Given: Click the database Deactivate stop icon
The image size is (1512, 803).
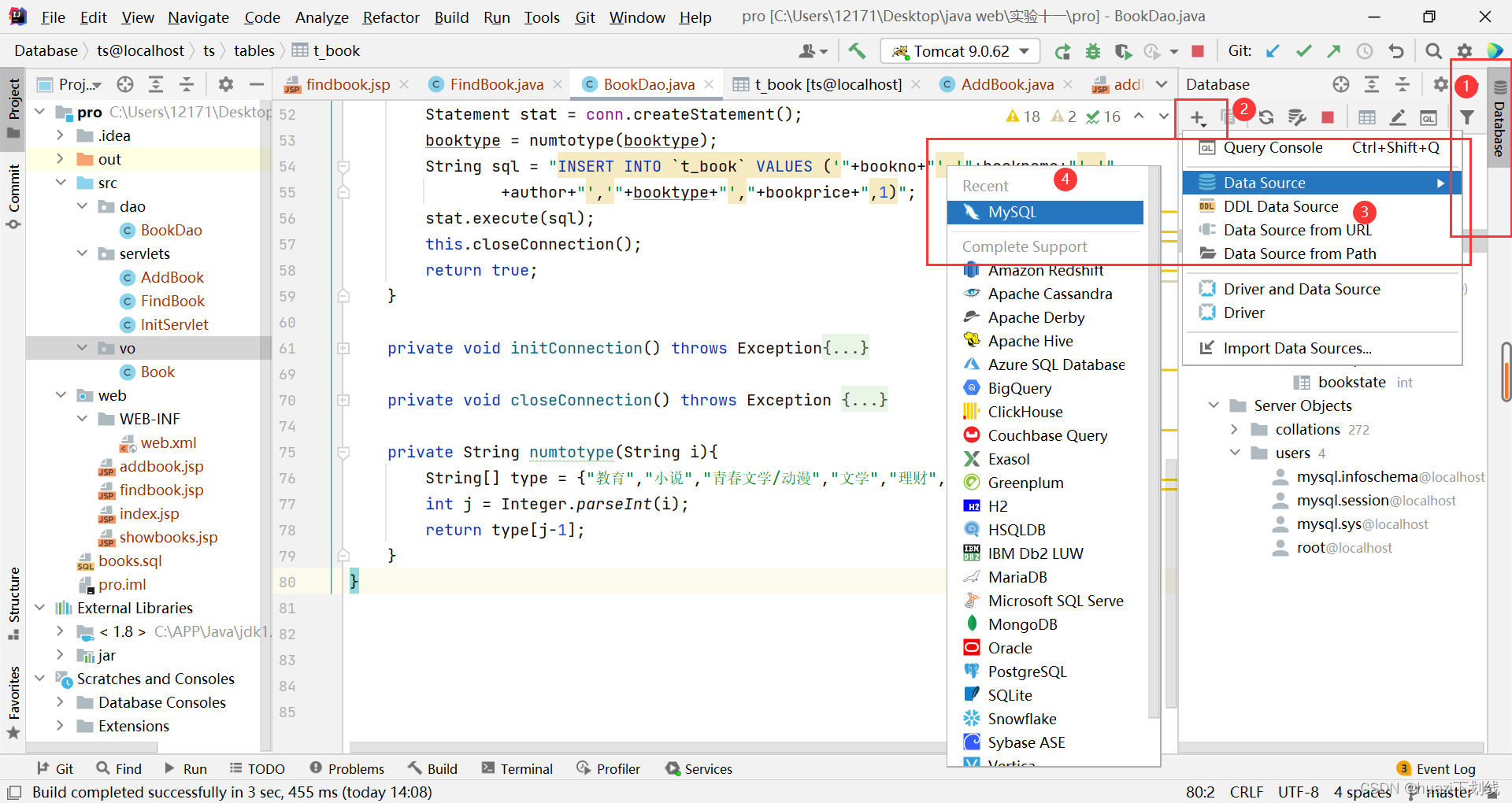Looking at the screenshot, I should (1328, 118).
